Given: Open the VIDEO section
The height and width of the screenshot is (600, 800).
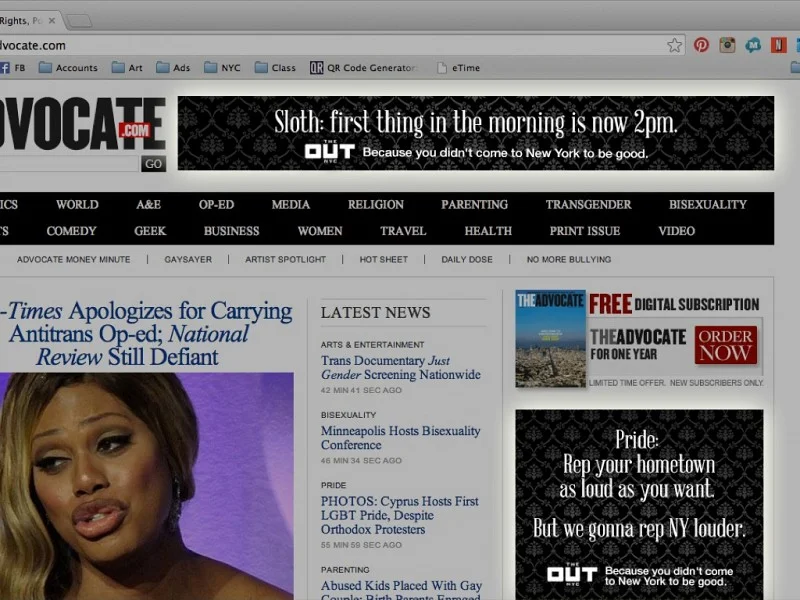Looking at the screenshot, I should [677, 231].
